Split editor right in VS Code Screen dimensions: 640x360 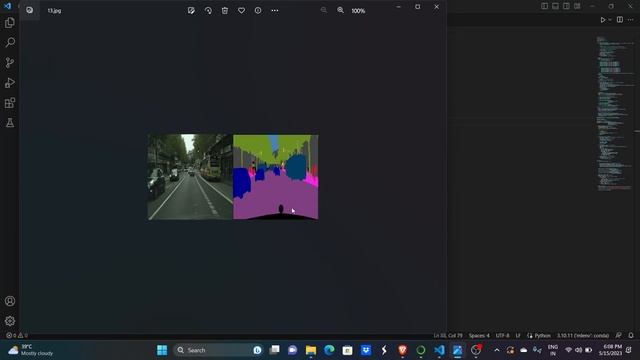coord(620,20)
